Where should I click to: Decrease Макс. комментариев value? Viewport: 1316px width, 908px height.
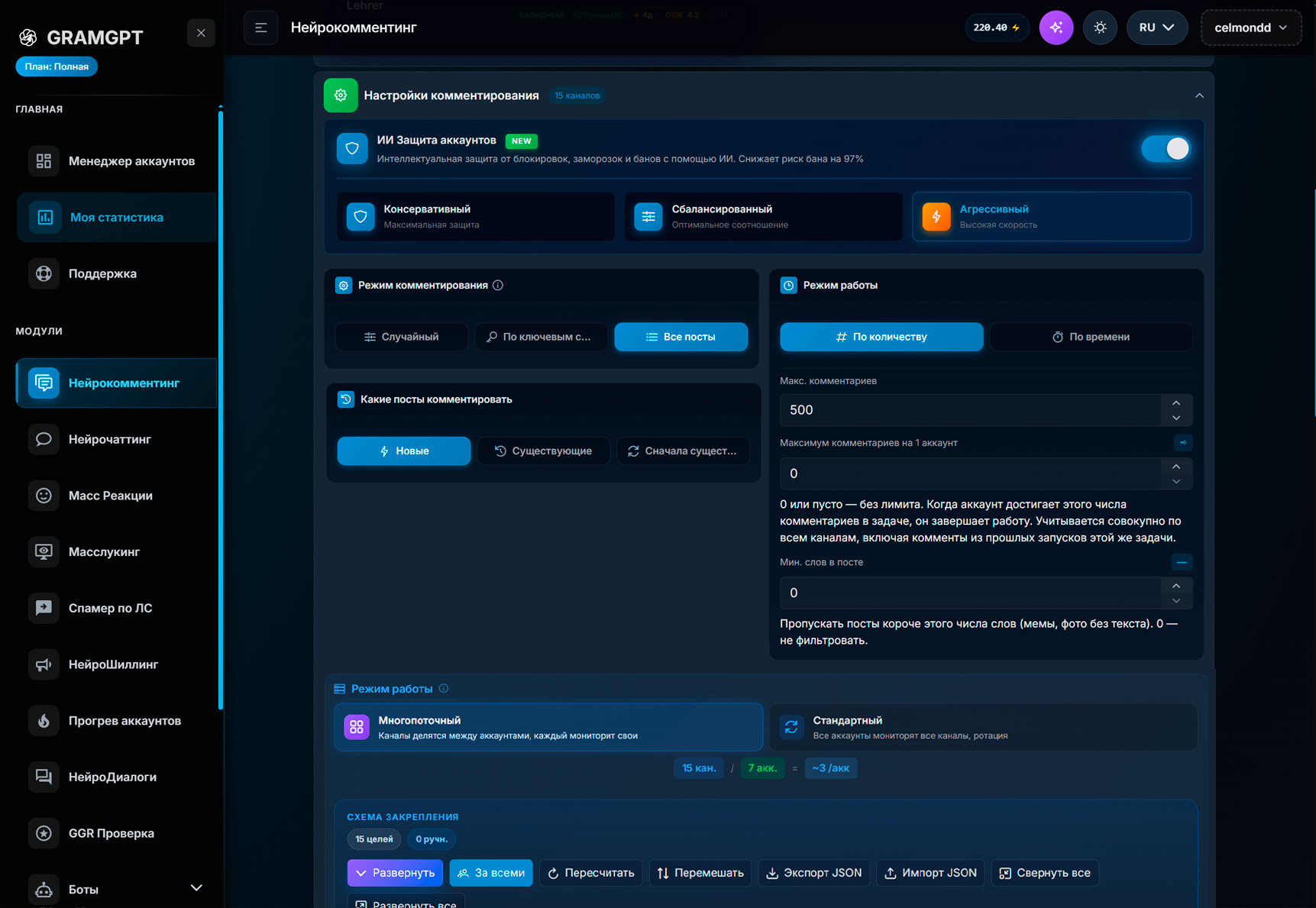click(1176, 418)
